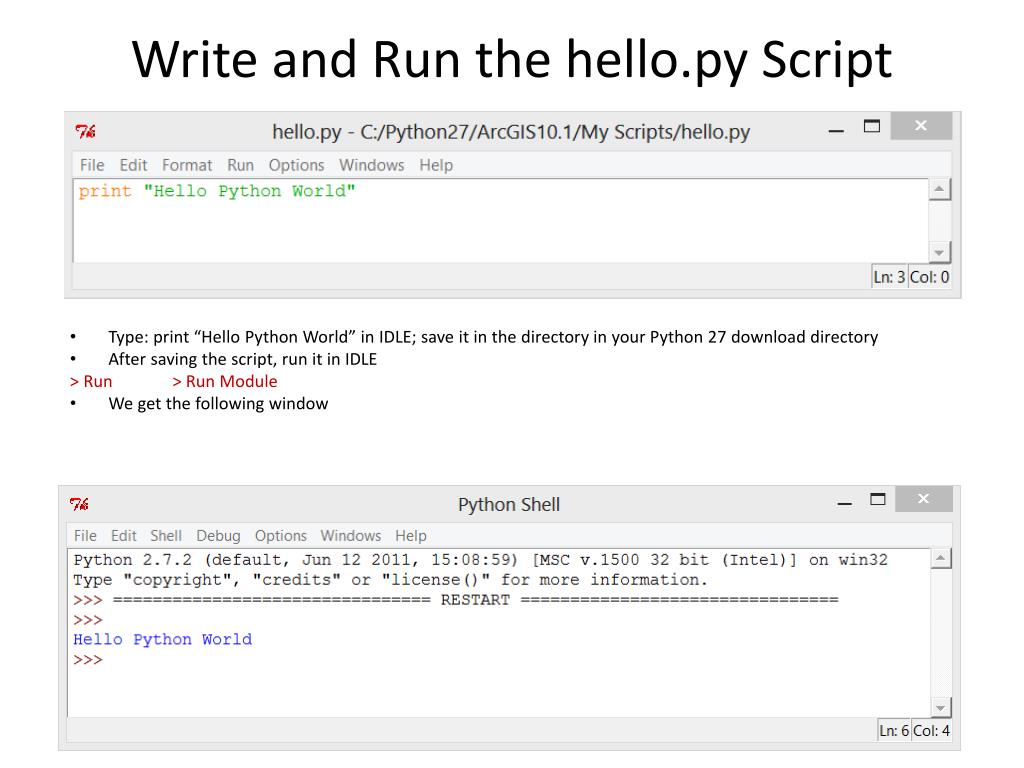Click the last >>> prompt in Python Shell
The height and width of the screenshot is (768, 1024).
click(x=88, y=660)
